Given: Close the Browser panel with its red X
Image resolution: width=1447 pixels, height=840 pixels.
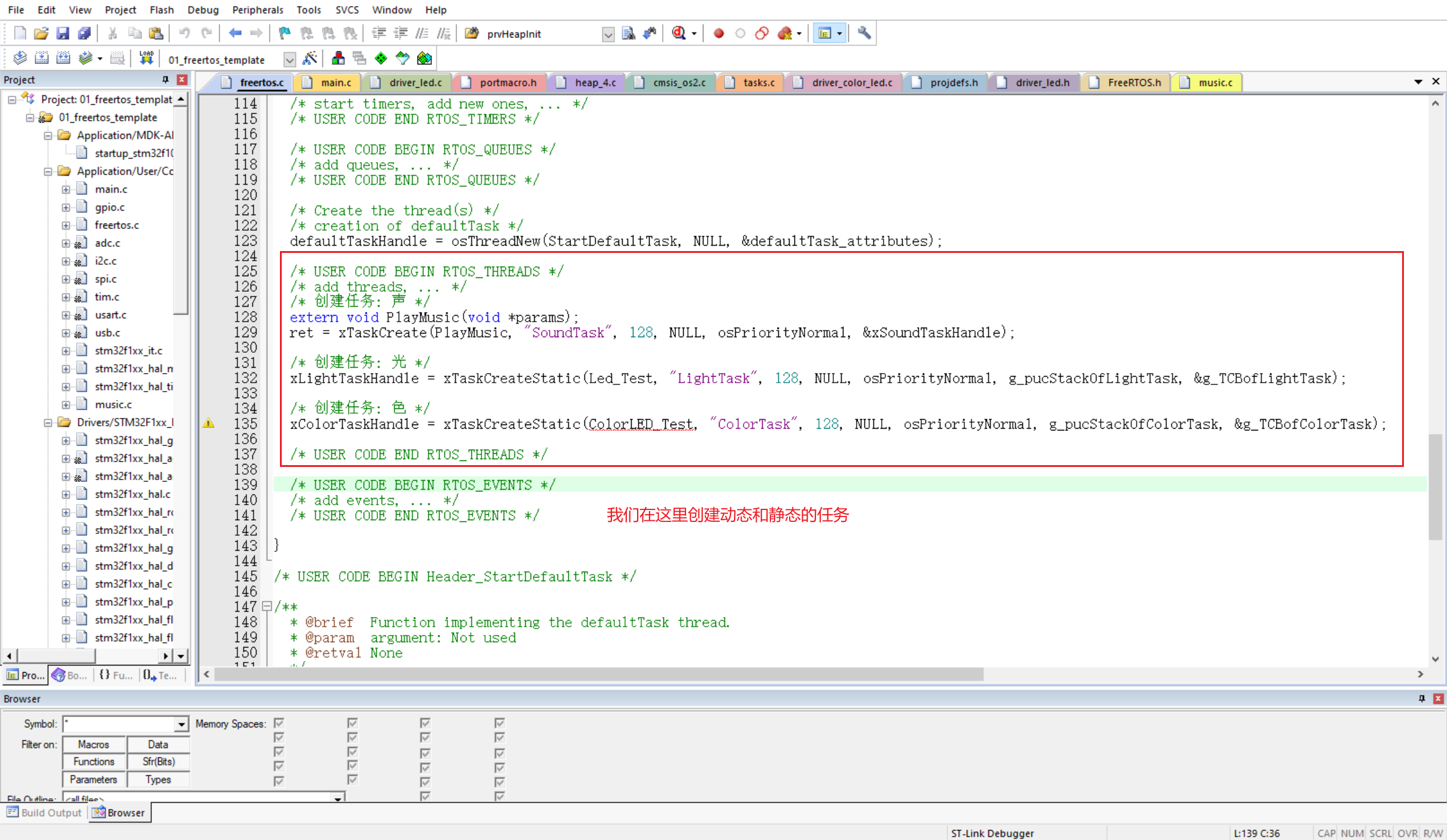Looking at the screenshot, I should click(1438, 698).
